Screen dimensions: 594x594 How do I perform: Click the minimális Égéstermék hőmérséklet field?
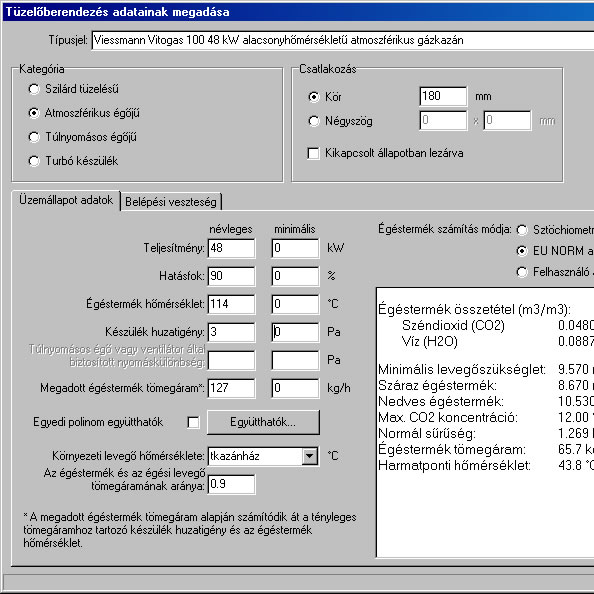pos(295,304)
